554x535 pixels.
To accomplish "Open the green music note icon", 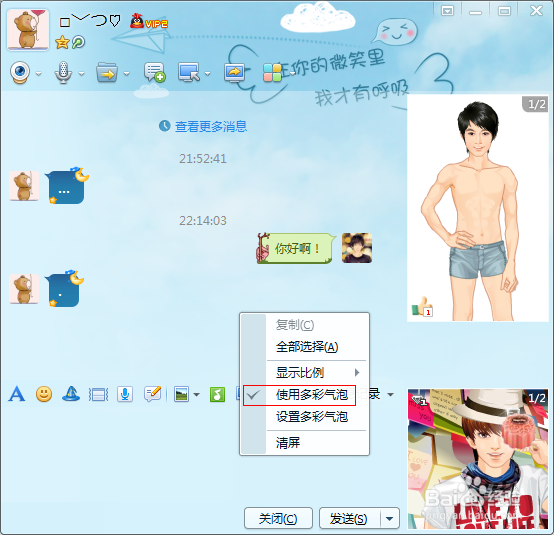I will pyautogui.click(x=217, y=394).
